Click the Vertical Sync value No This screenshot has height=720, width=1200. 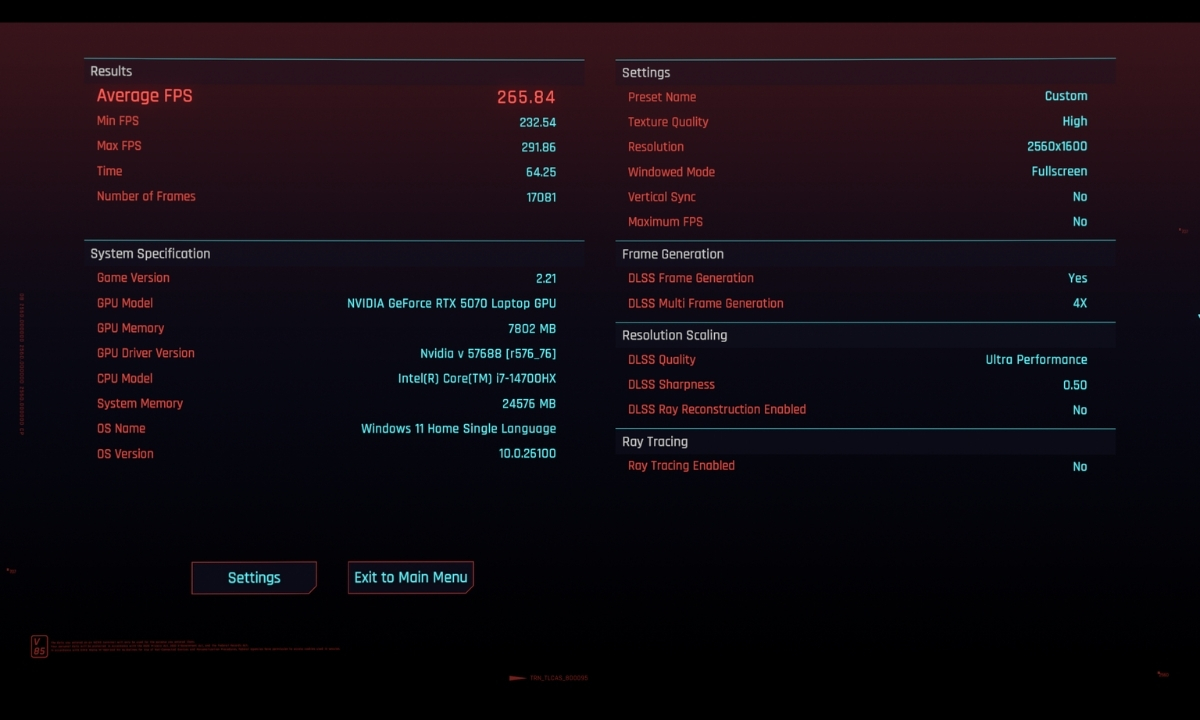click(1080, 197)
